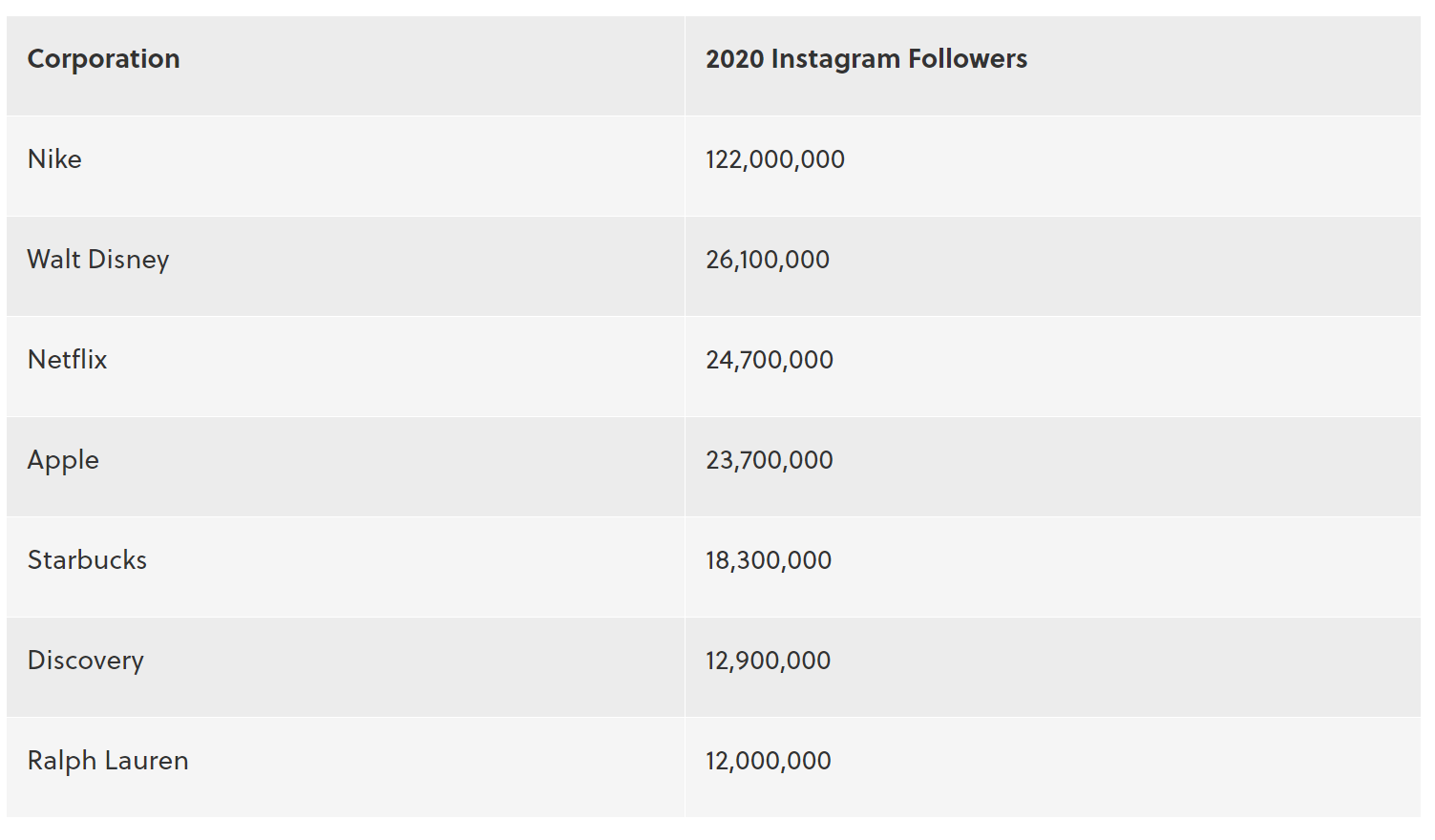The width and height of the screenshot is (1435, 840).
Task: Select the Netflix cell
Action: (x=67, y=360)
